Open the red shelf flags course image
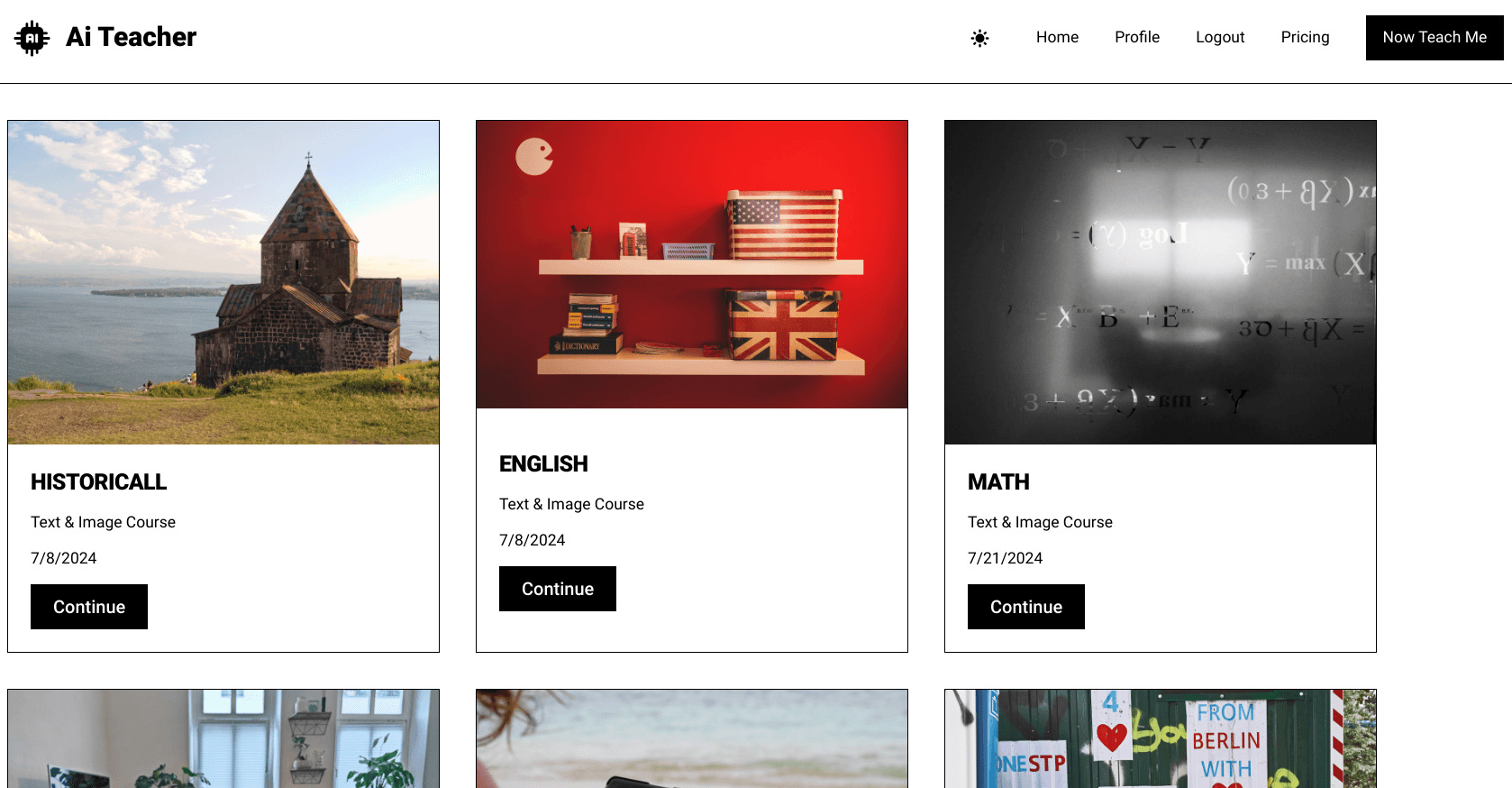1512x788 pixels. (x=692, y=264)
